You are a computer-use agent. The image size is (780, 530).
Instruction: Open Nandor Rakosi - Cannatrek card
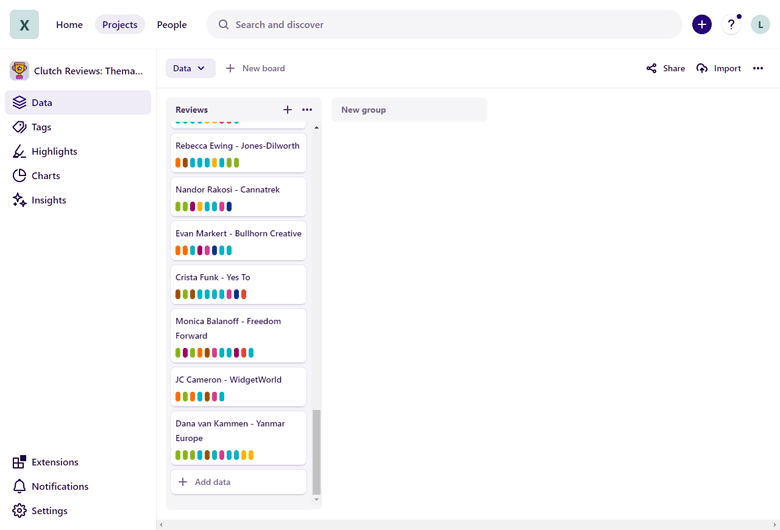(238, 197)
